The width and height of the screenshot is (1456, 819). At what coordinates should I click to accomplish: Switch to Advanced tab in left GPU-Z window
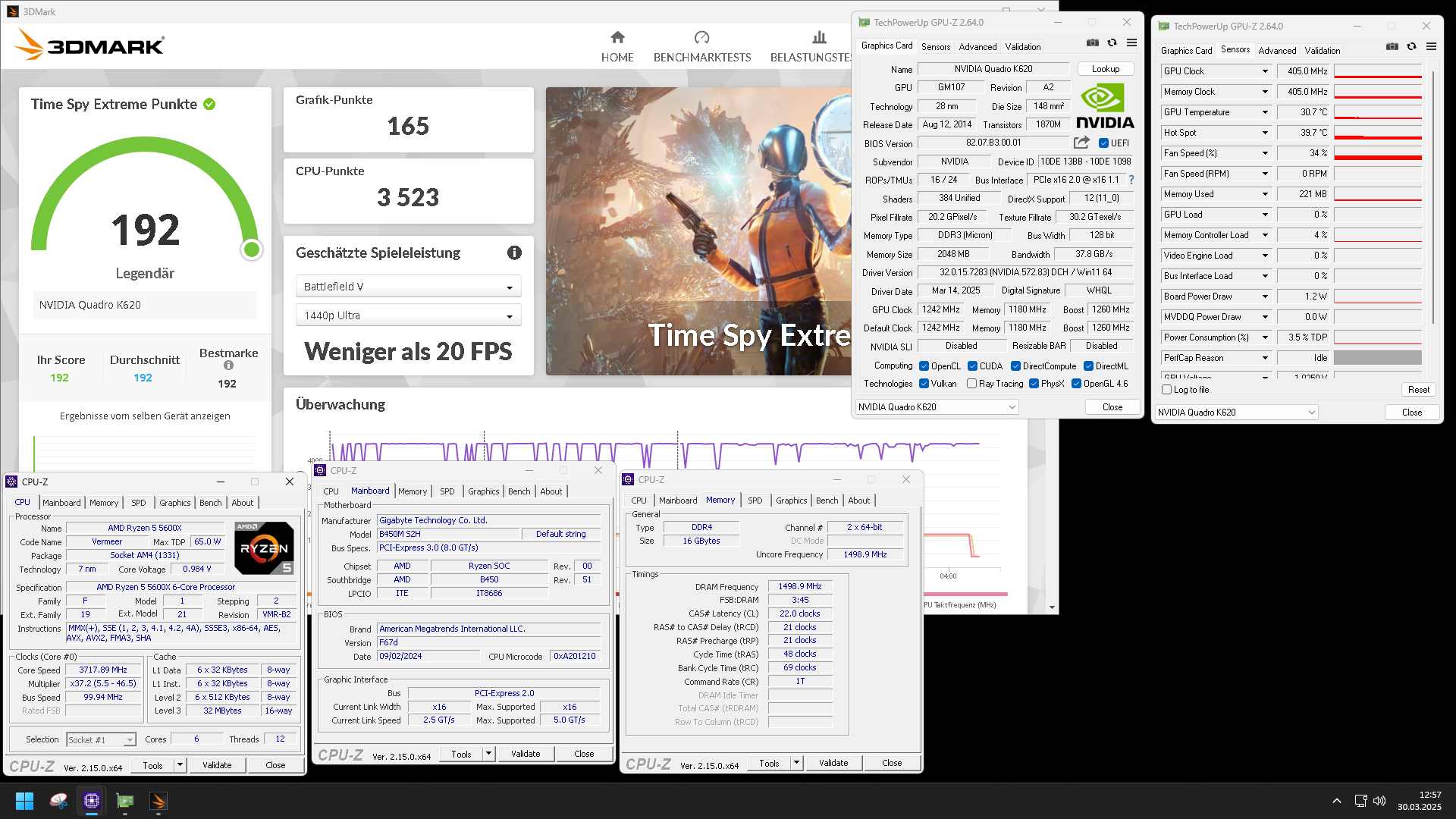[x=977, y=46]
